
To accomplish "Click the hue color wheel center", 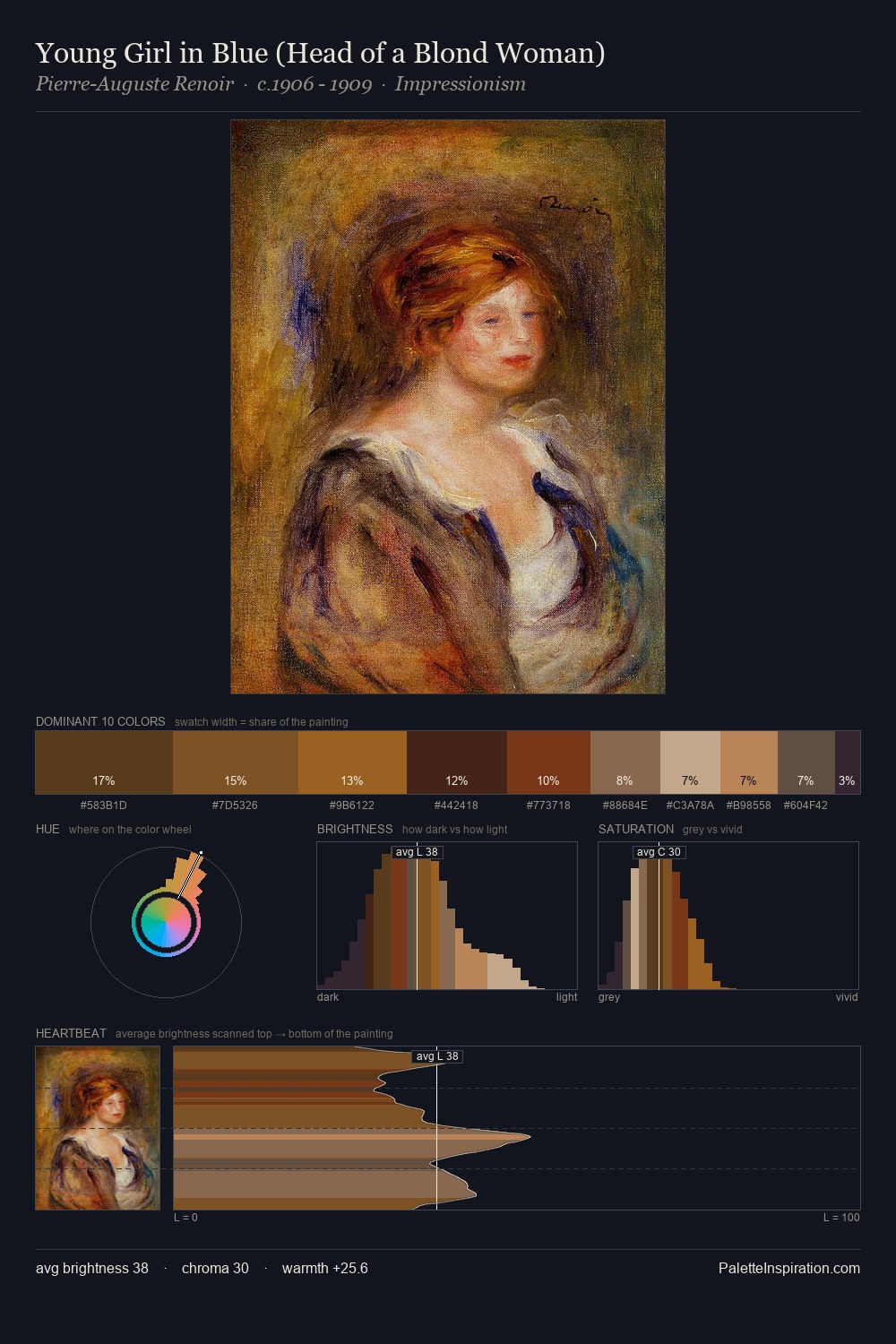I will tap(166, 922).
